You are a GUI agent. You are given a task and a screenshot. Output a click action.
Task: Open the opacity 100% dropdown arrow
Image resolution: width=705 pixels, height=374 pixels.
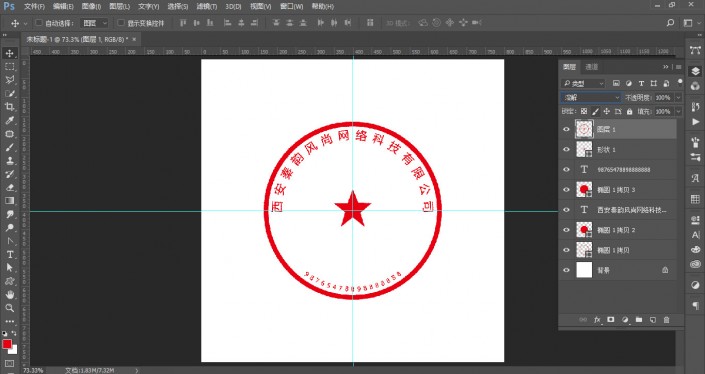point(678,98)
